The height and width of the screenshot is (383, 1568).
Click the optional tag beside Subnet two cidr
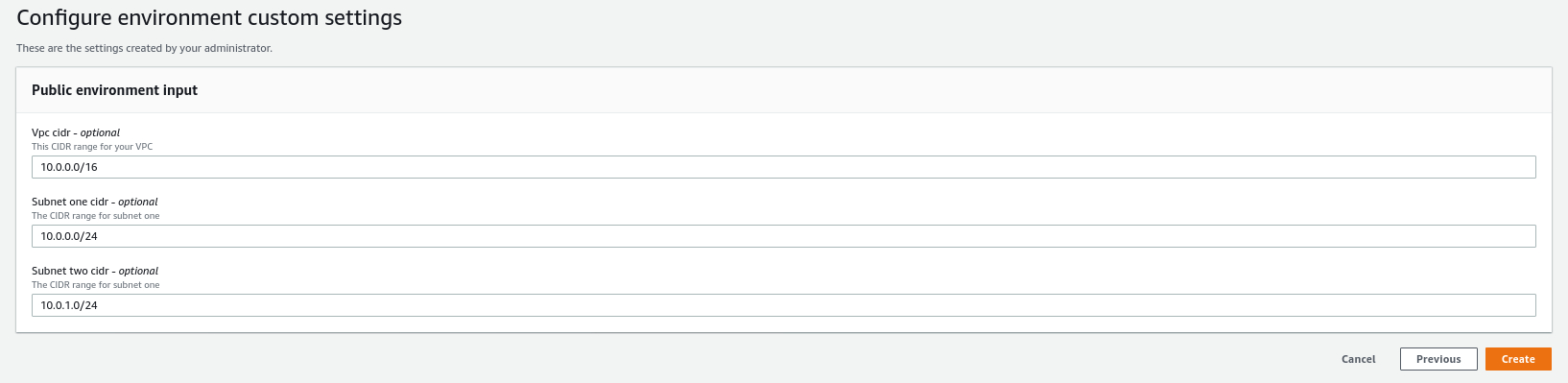(x=139, y=271)
